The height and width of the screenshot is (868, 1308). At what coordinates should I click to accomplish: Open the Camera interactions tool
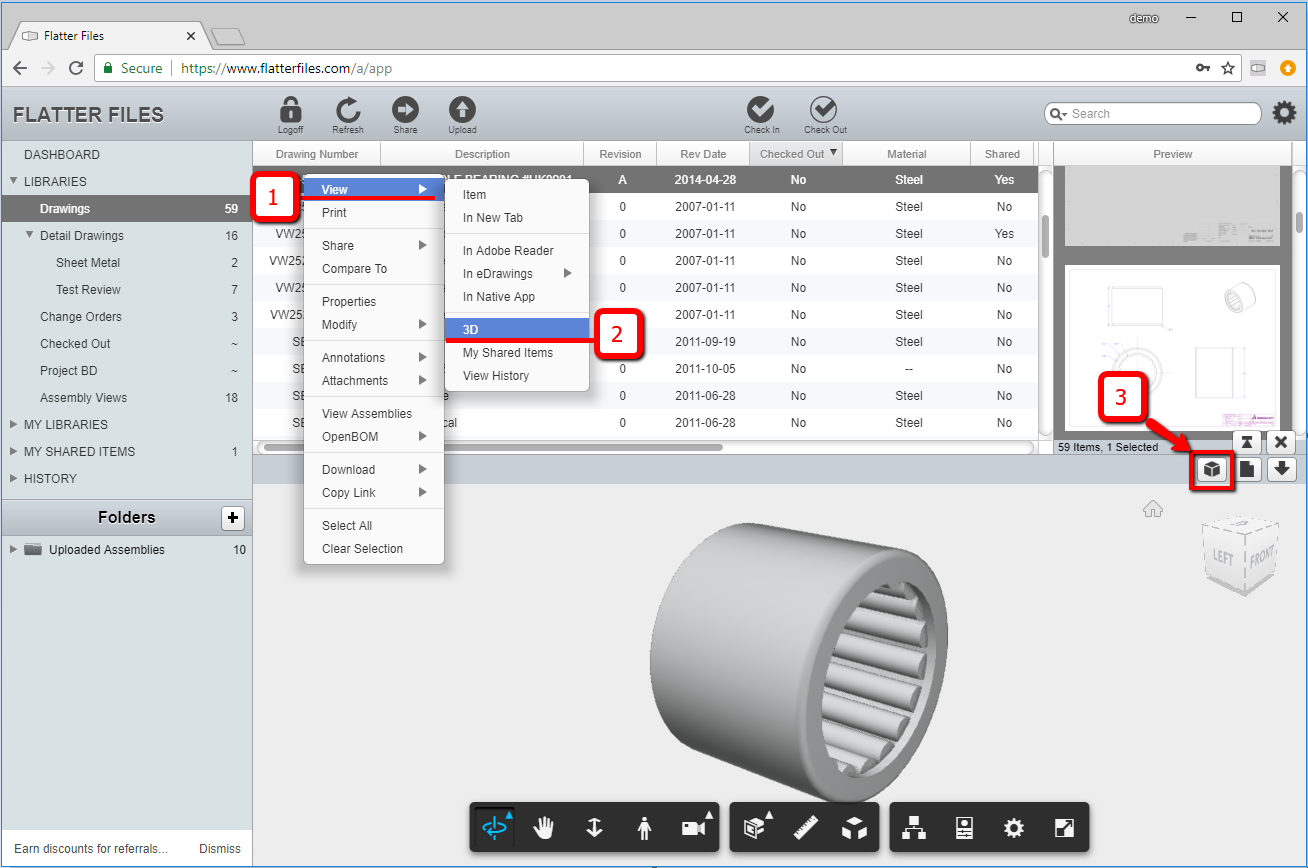(x=694, y=827)
